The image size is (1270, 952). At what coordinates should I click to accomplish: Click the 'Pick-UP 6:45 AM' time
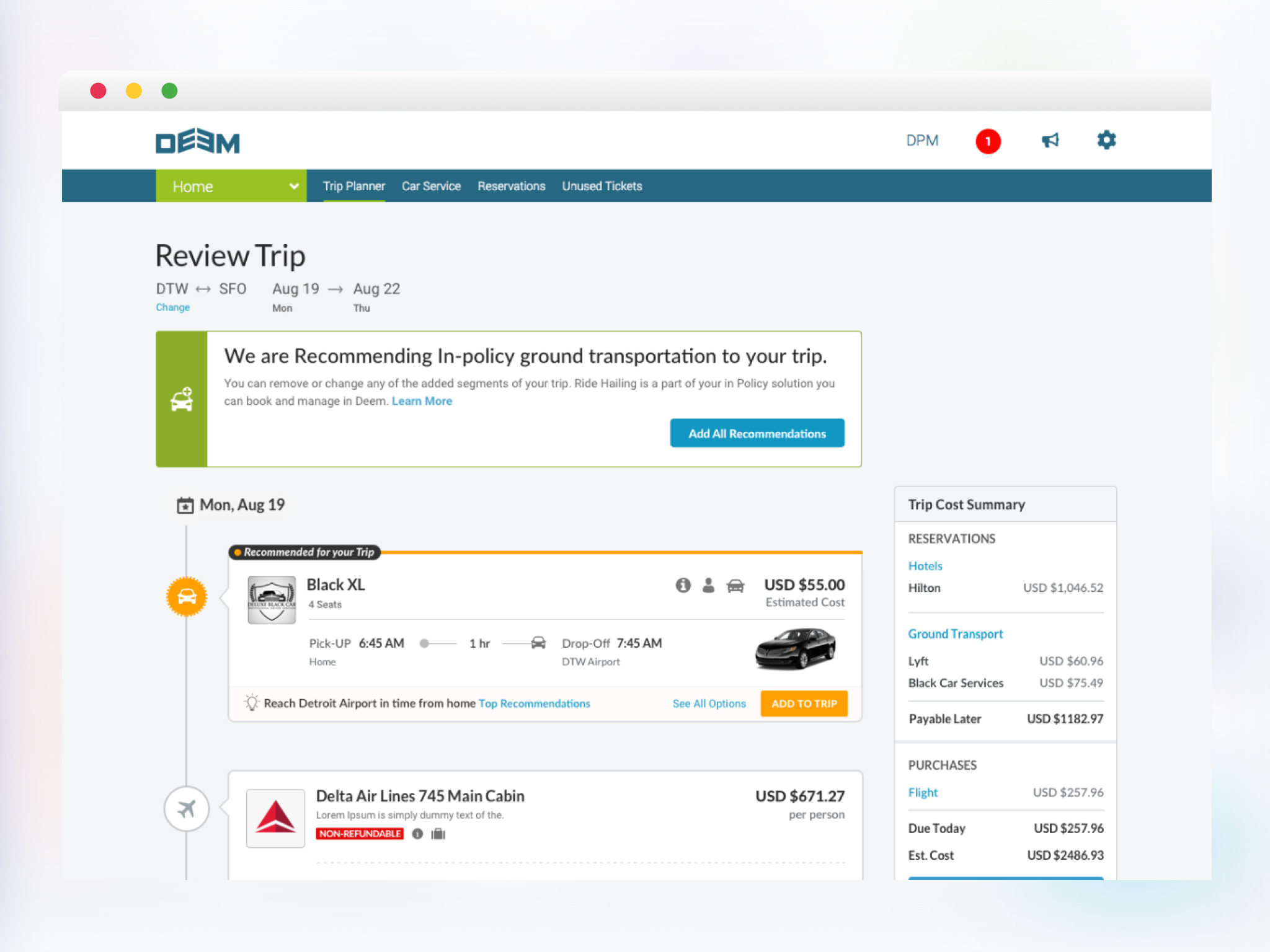pos(357,643)
